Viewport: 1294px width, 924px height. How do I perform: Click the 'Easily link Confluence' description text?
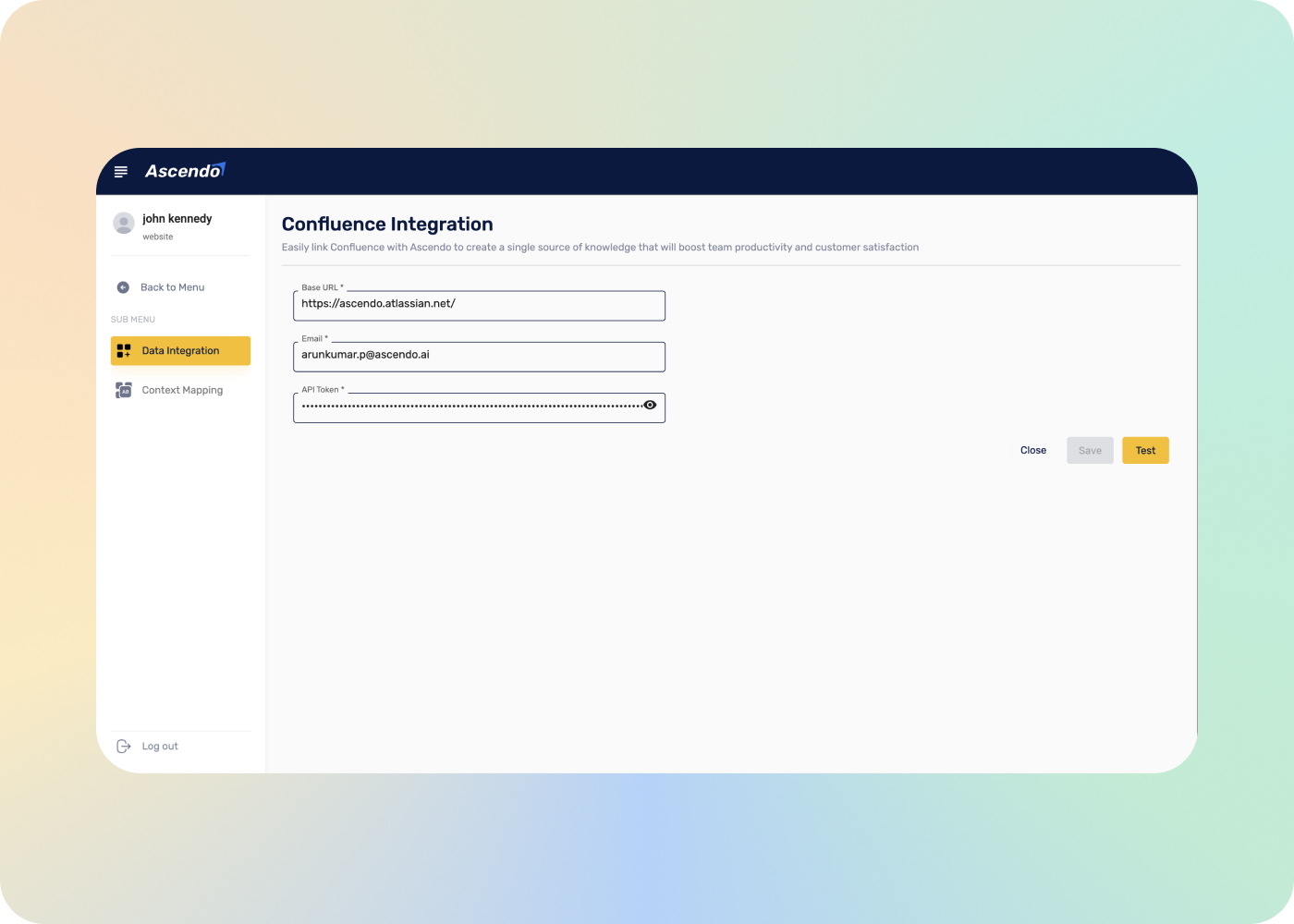coord(600,248)
